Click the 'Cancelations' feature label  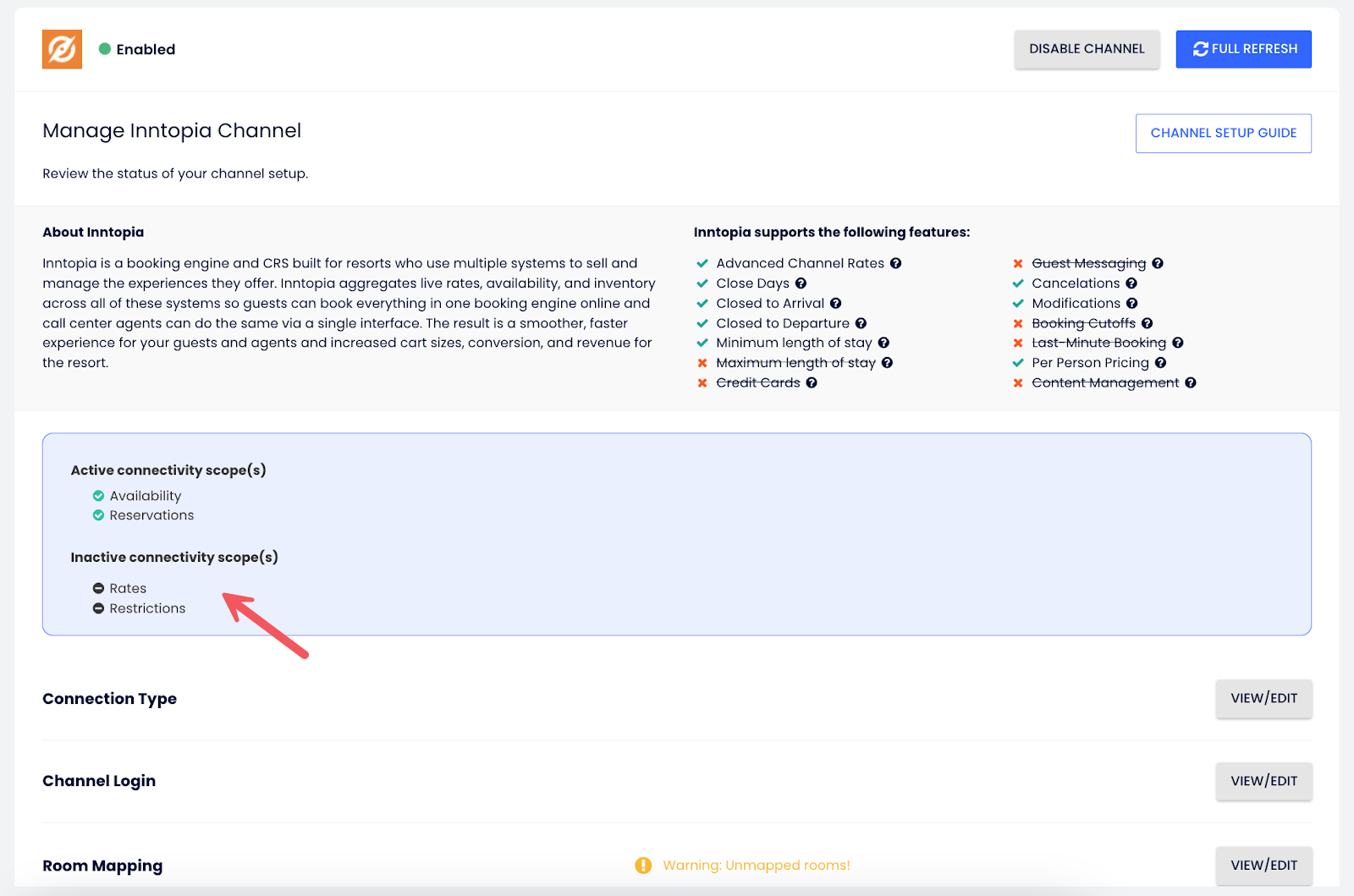click(1076, 283)
